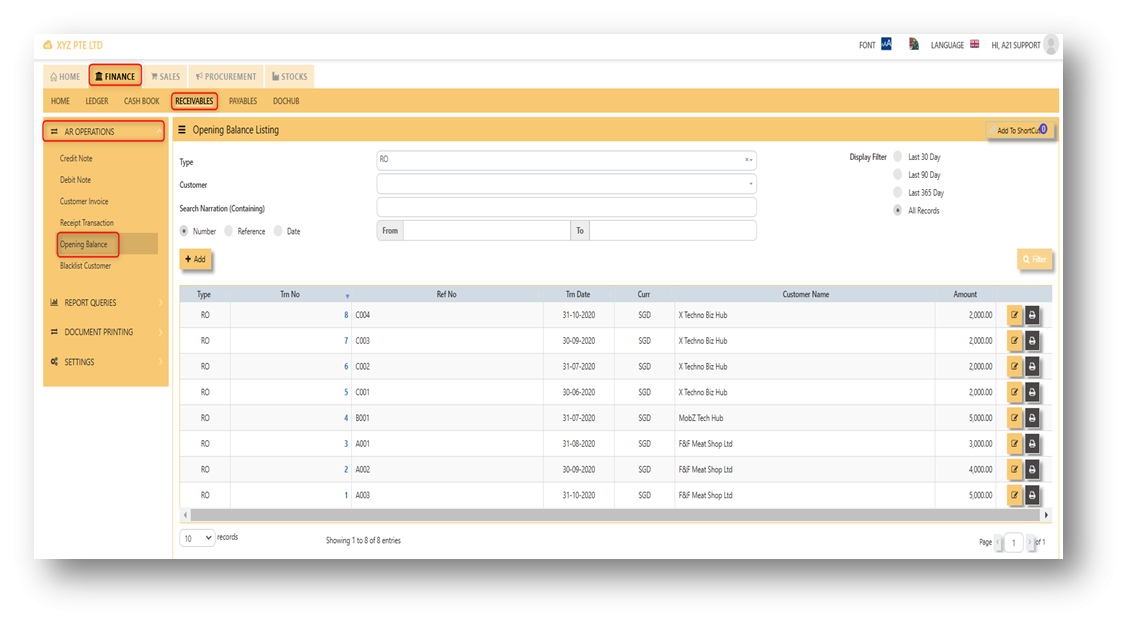
Task: Choose Last 30 Day display filter
Action: click(897, 156)
